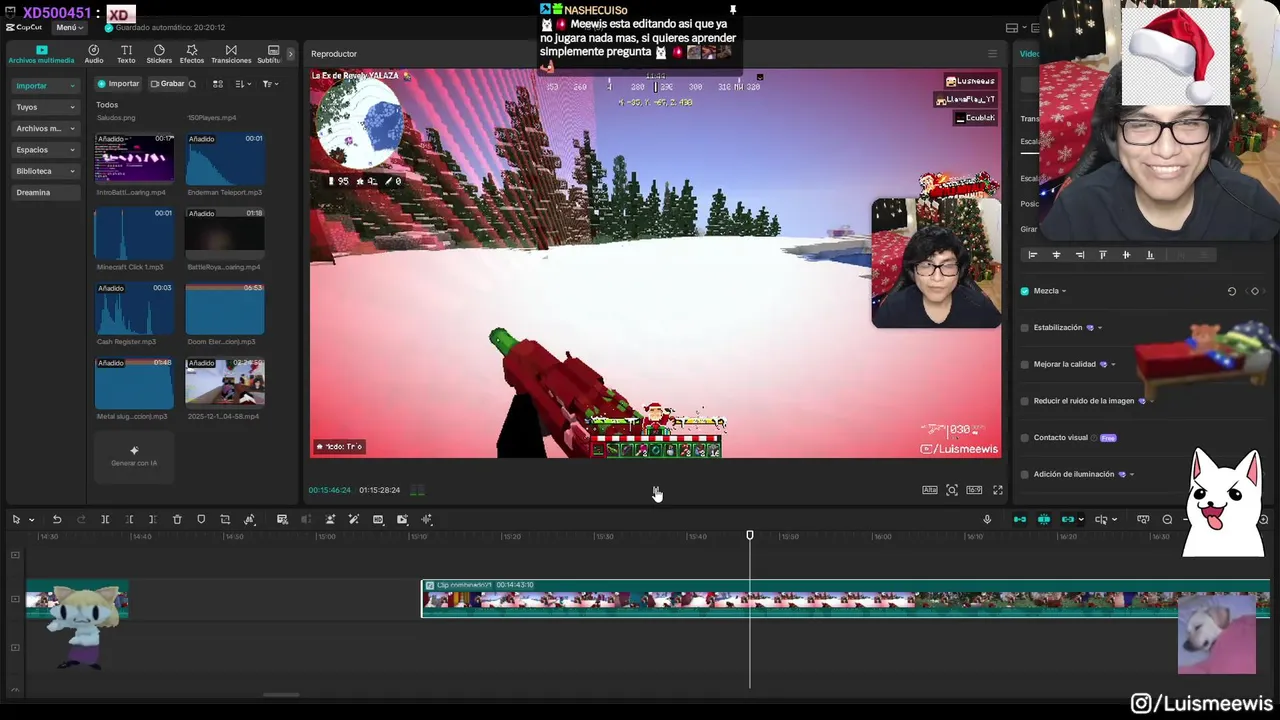Click the timeline playhead handle

coord(750,536)
